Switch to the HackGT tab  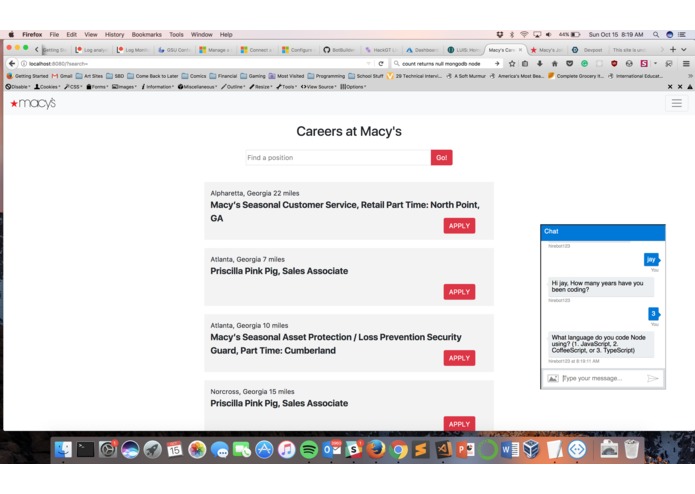tap(381, 50)
